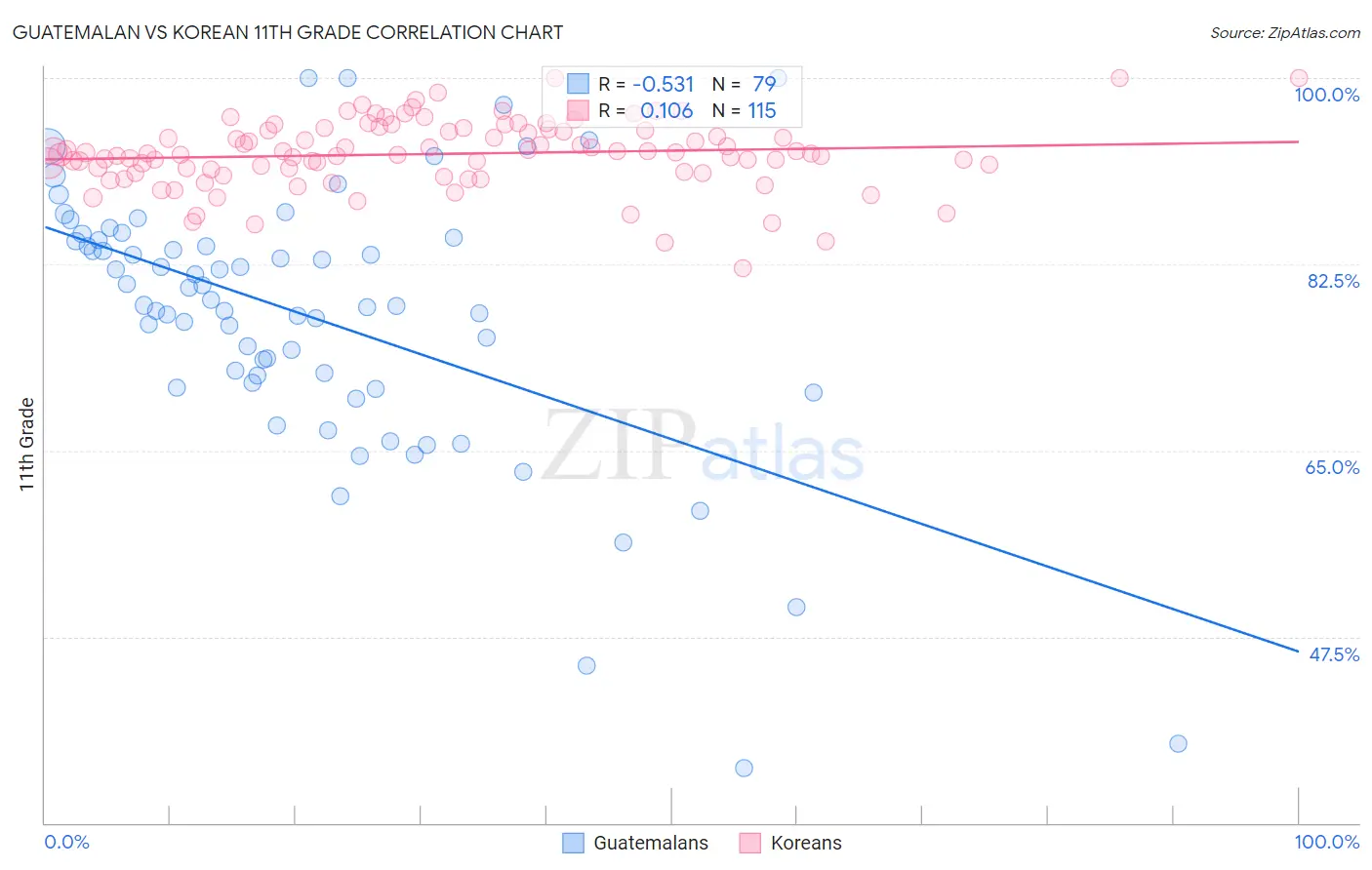
Task: Click the chart title text
Action: (x=288, y=32)
